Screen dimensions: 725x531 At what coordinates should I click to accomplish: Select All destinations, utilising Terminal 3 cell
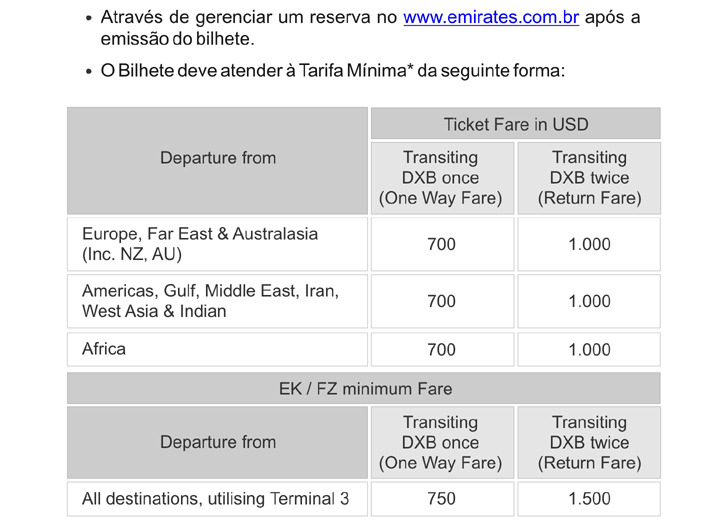[217, 499]
